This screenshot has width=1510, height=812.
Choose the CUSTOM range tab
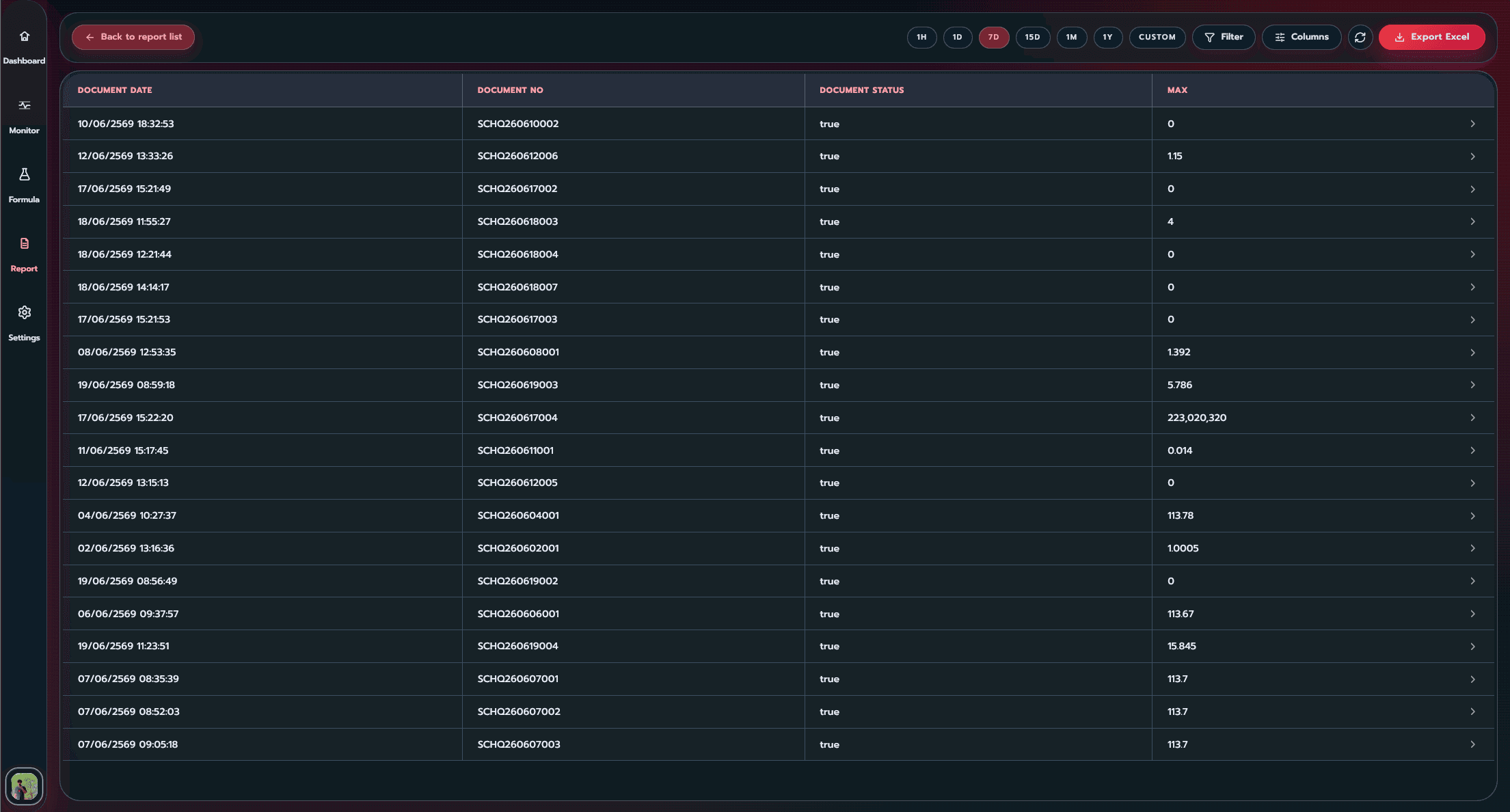1157,37
